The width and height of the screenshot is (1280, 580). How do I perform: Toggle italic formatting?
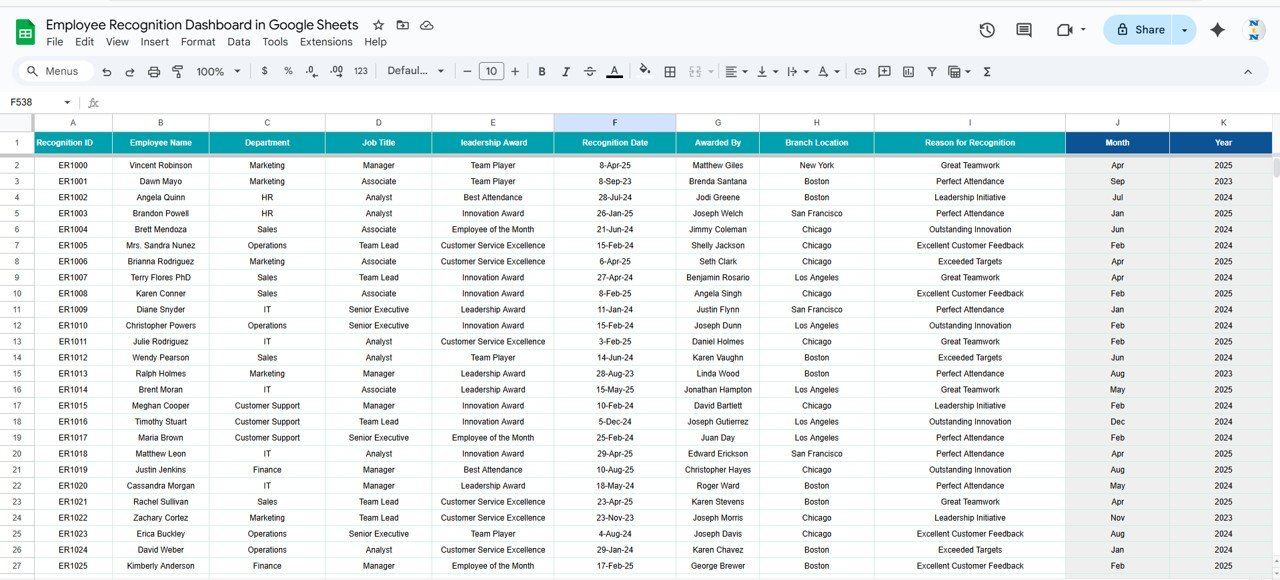[566, 72]
